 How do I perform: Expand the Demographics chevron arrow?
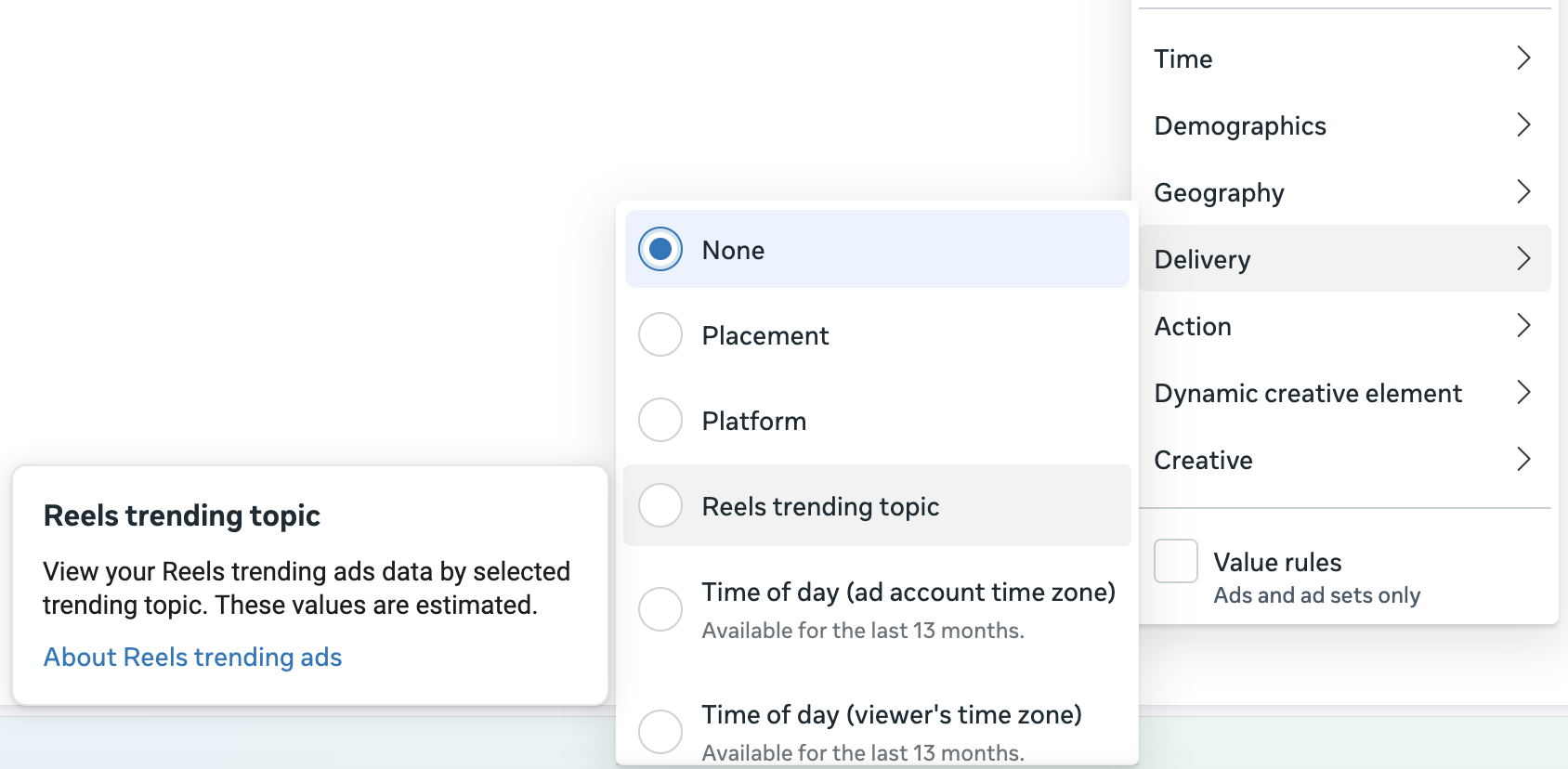[1522, 124]
